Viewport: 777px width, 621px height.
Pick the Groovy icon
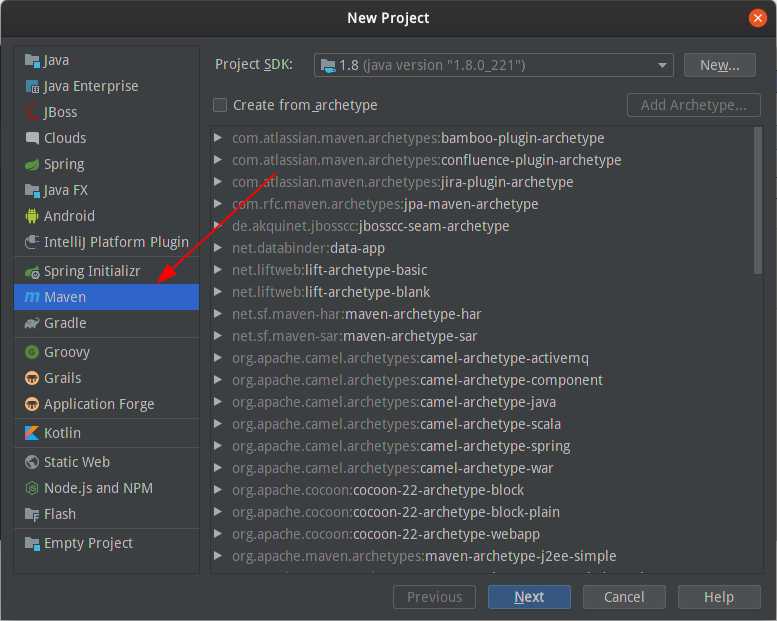click(x=32, y=352)
